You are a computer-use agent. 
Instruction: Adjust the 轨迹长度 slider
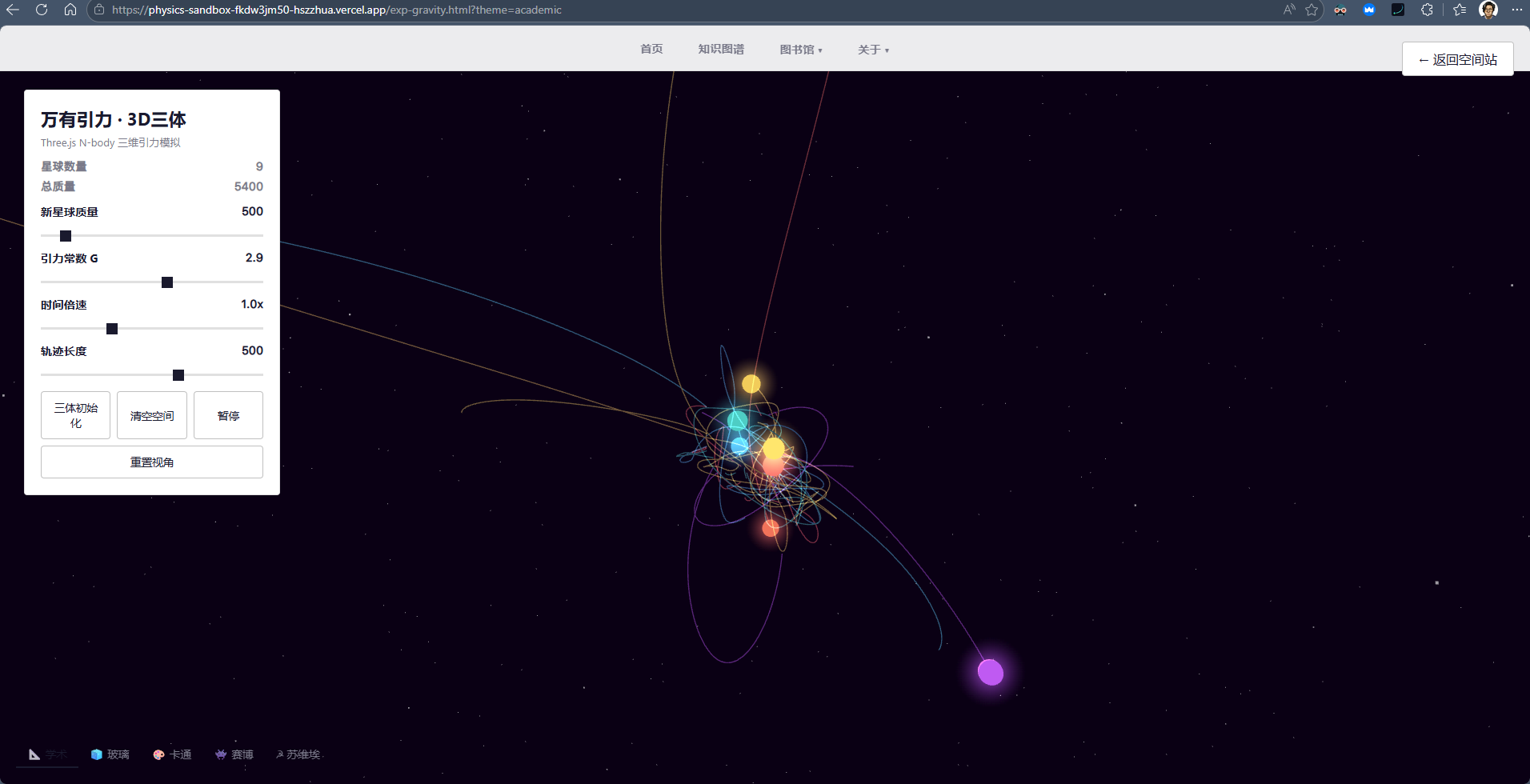pyautogui.click(x=152, y=375)
